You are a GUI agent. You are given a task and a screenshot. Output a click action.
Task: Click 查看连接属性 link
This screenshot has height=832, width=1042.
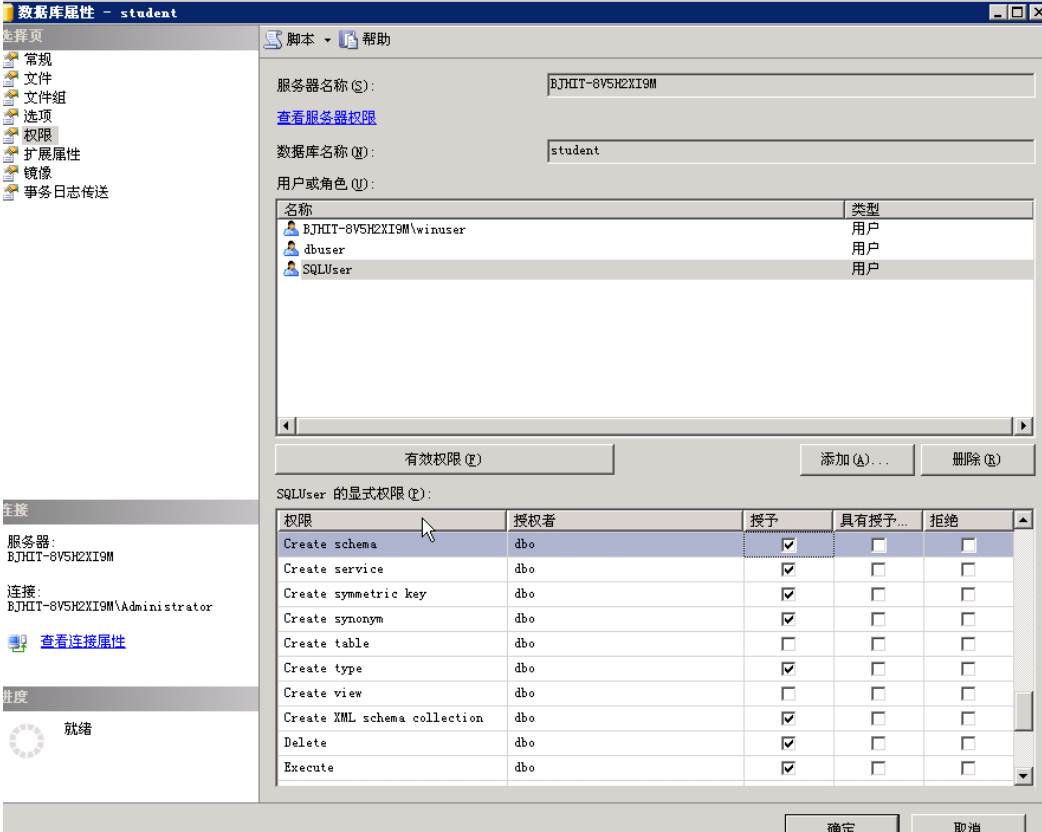[x=83, y=641]
